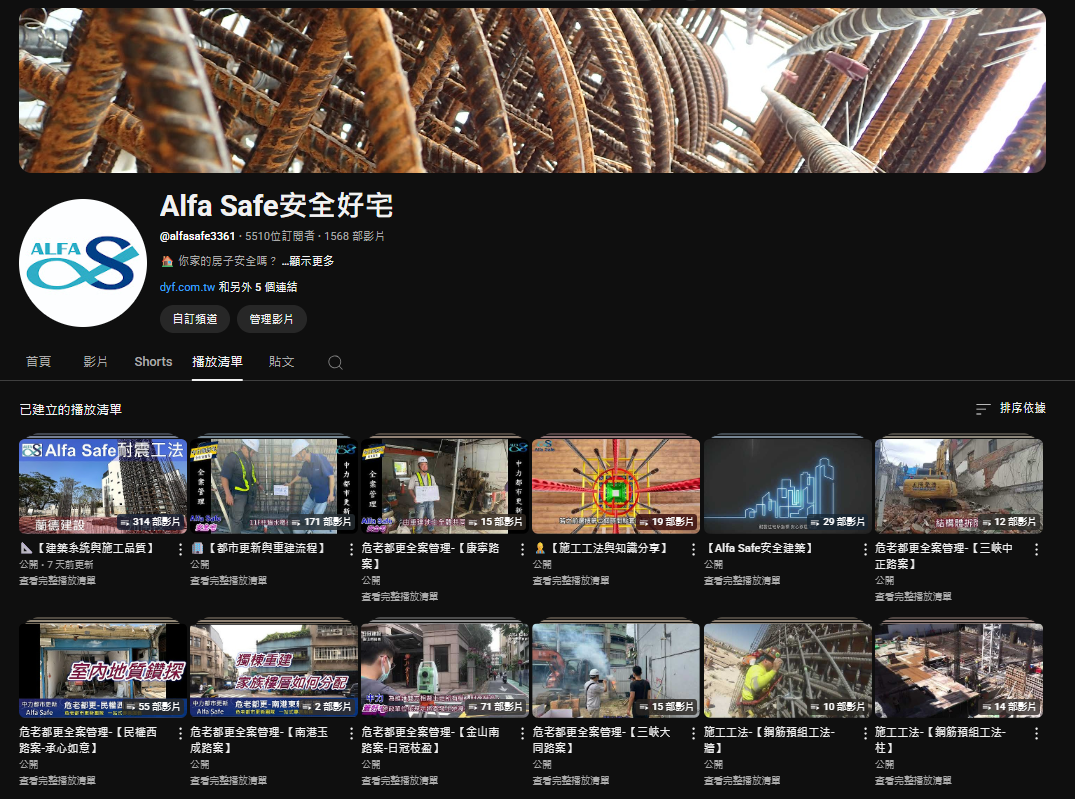Click the 自訂頻道 button
1075x799 pixels.
pos(195,319)
